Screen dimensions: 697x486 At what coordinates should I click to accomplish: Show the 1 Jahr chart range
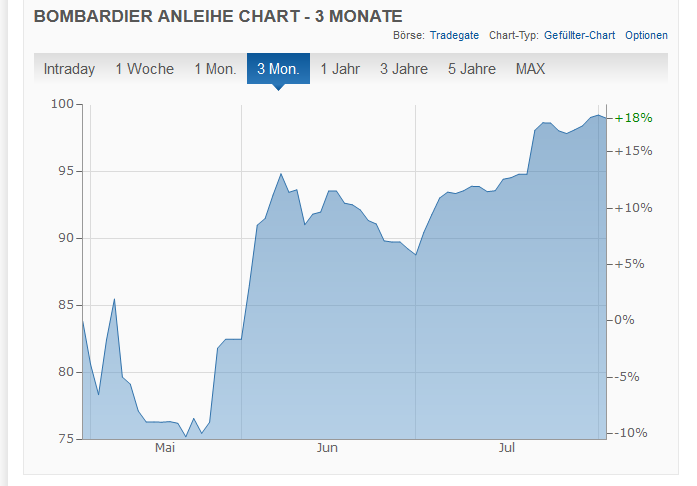(340, 69)
